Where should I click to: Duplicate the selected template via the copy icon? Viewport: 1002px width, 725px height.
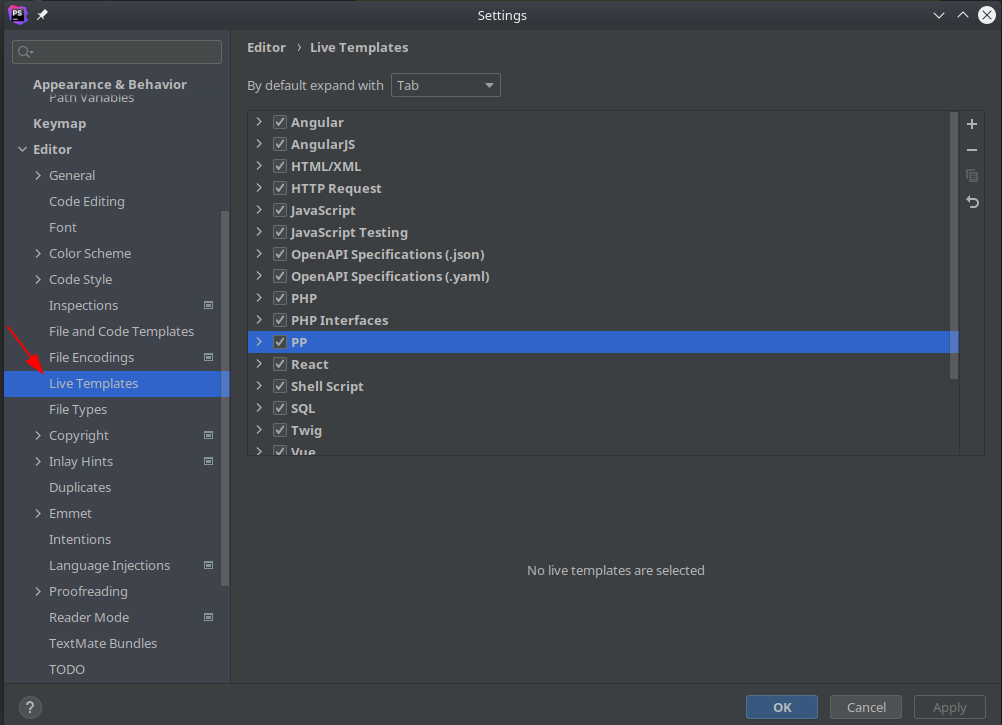[971, 176]
